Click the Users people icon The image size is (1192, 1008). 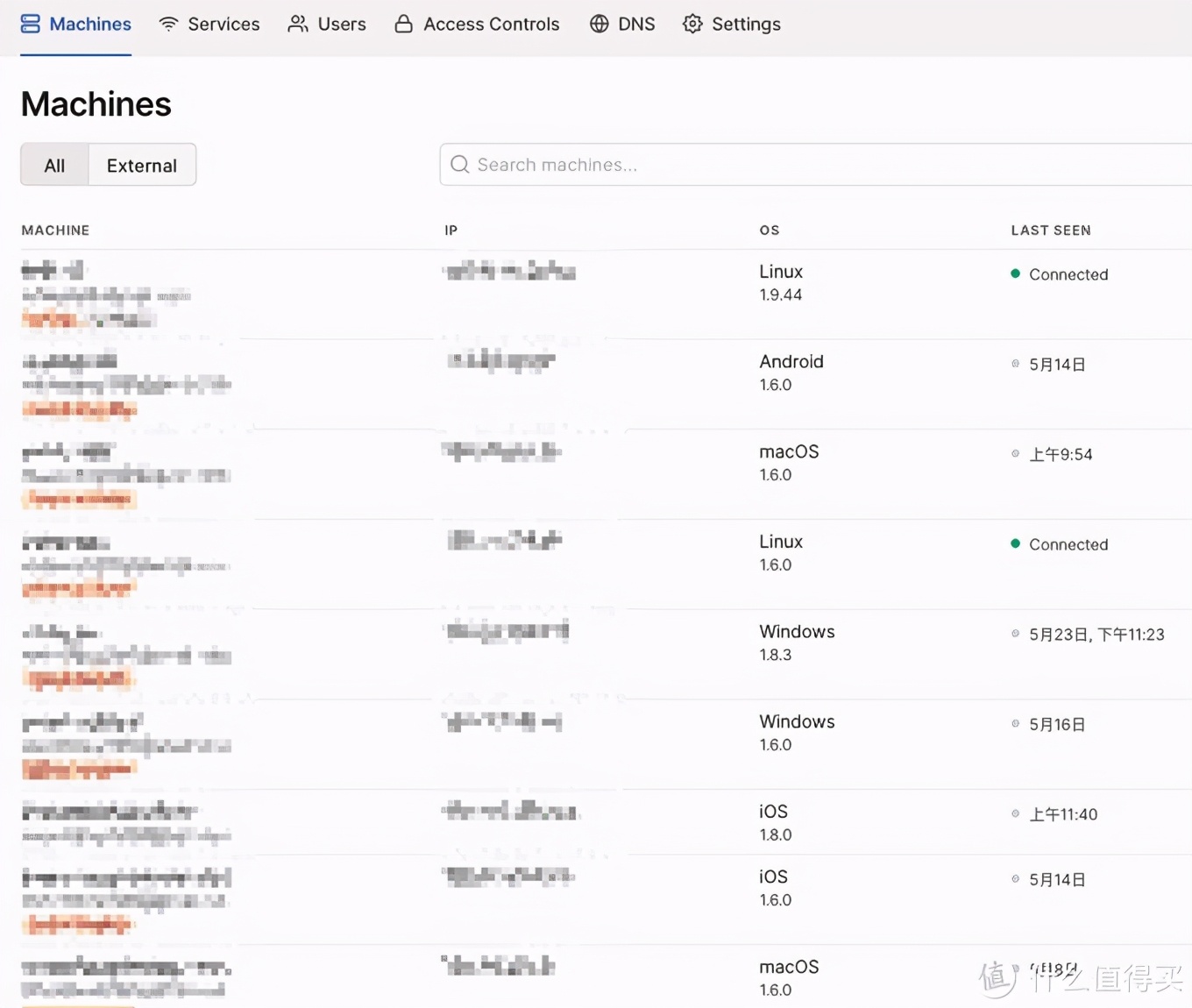[x=298, y=24]
